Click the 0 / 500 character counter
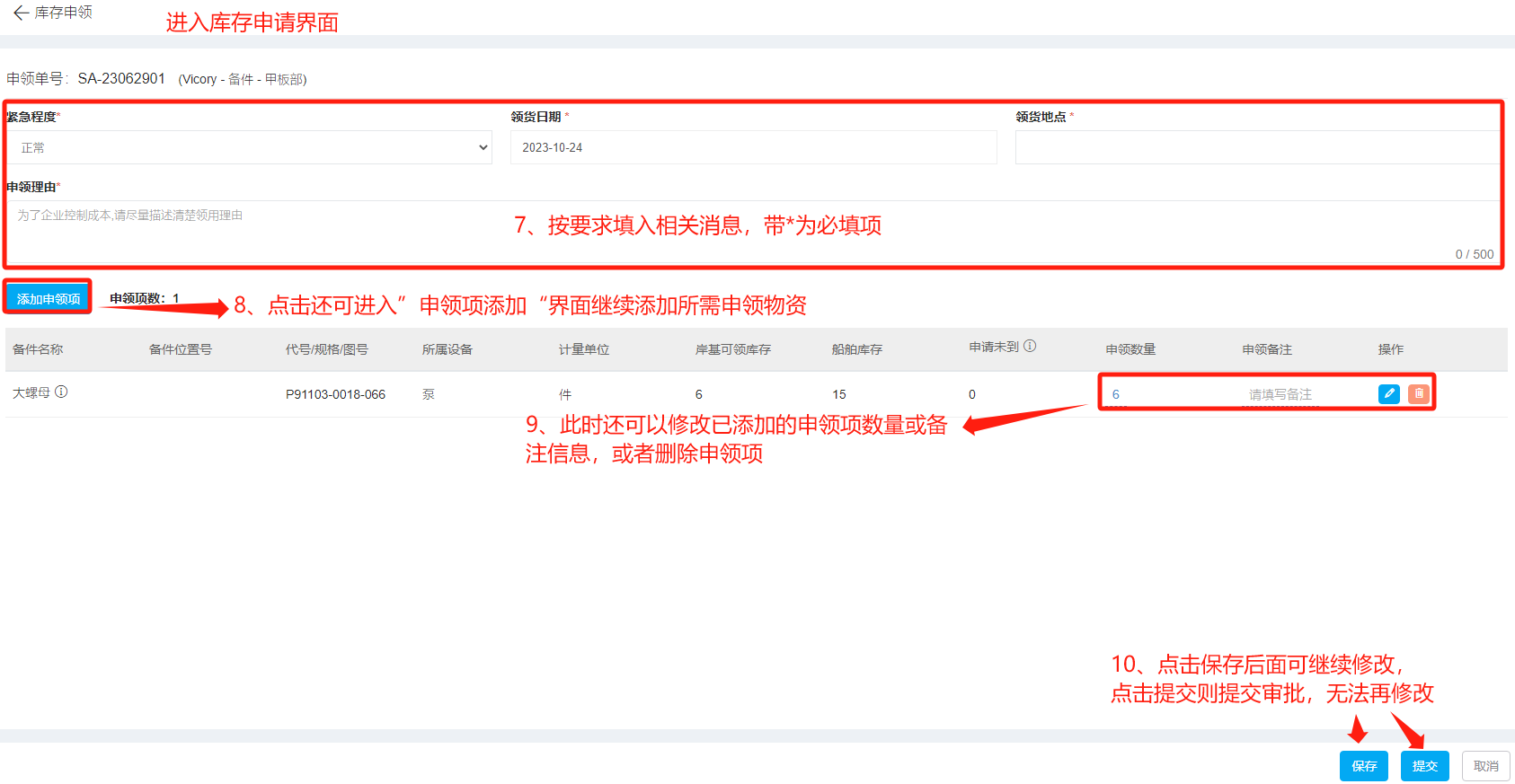This screenshot has width=1515, height=784. (1475, 254)
